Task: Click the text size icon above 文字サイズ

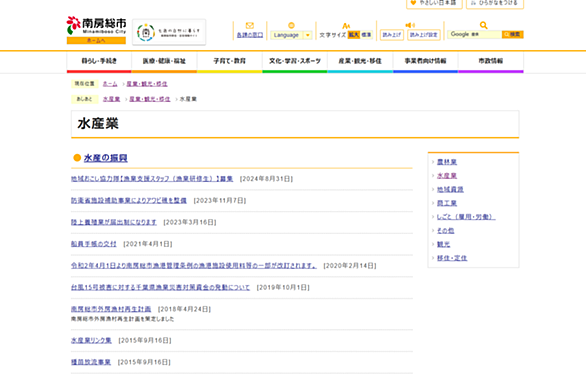Action: pyautogui.click(x=346, y=25)
